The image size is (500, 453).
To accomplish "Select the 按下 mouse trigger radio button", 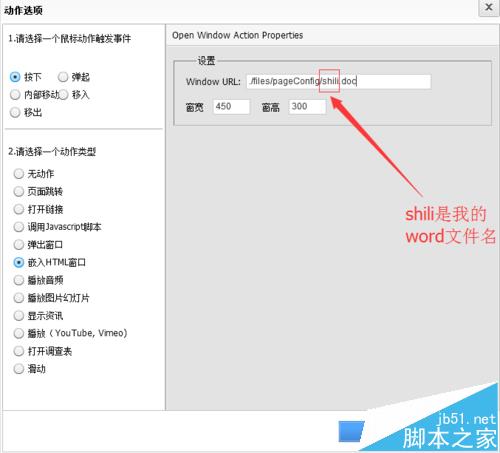I will pos(15,77).
